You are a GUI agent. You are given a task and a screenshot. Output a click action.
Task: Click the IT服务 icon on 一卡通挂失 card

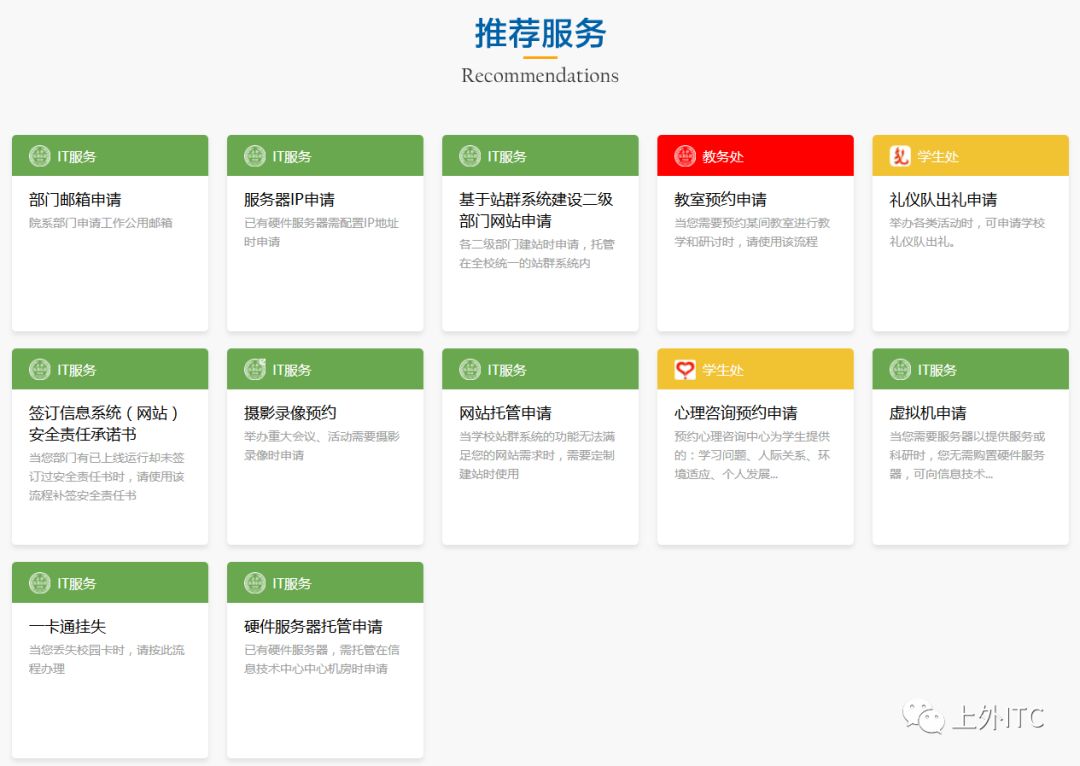[x=39, y=582]
